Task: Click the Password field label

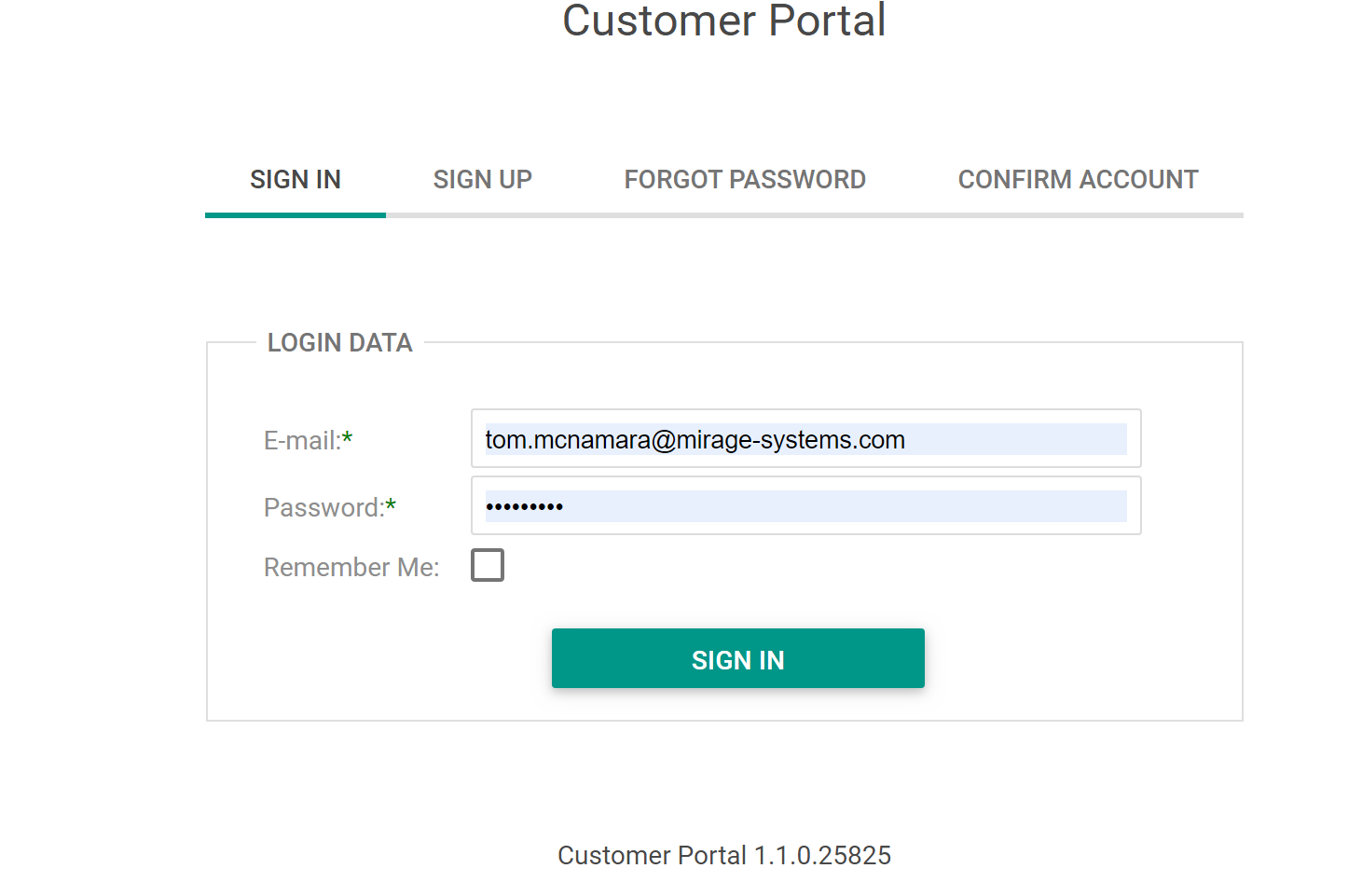Action: click(323, 507)
